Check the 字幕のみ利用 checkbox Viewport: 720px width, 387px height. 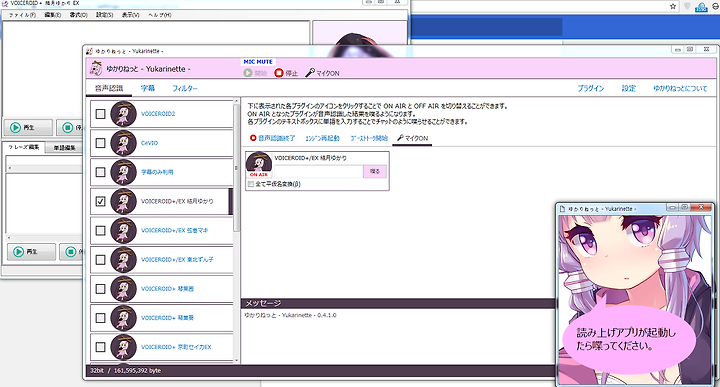click(100, 172)
